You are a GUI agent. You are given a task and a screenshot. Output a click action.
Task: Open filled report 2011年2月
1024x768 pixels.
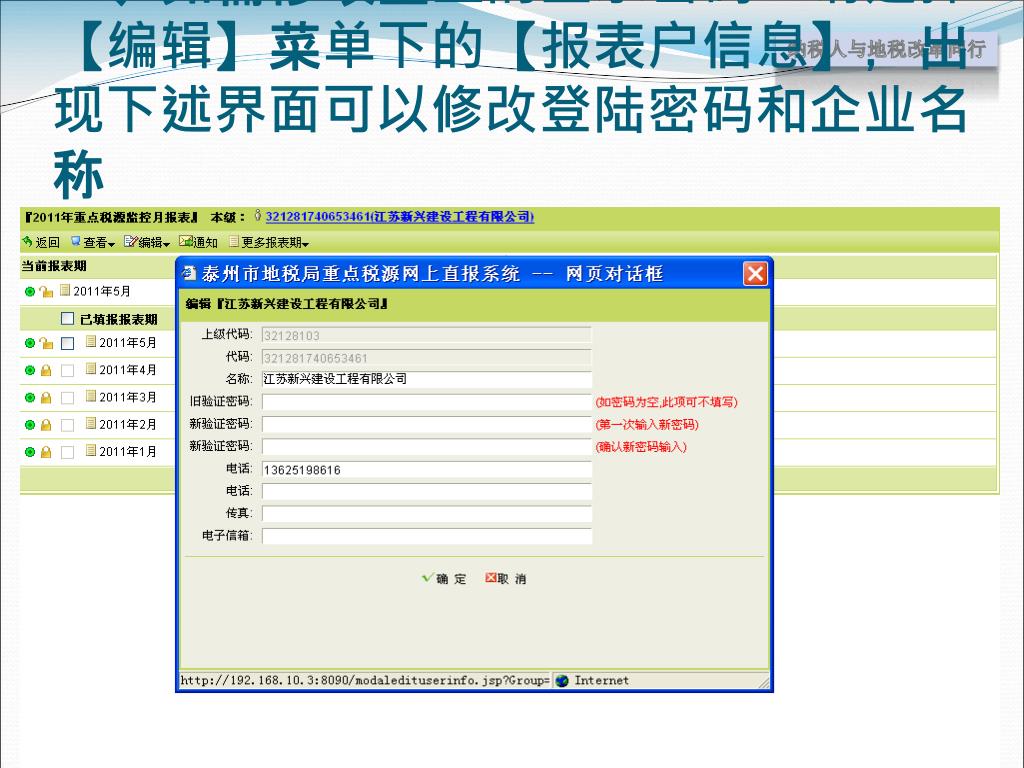click(128, 425)
